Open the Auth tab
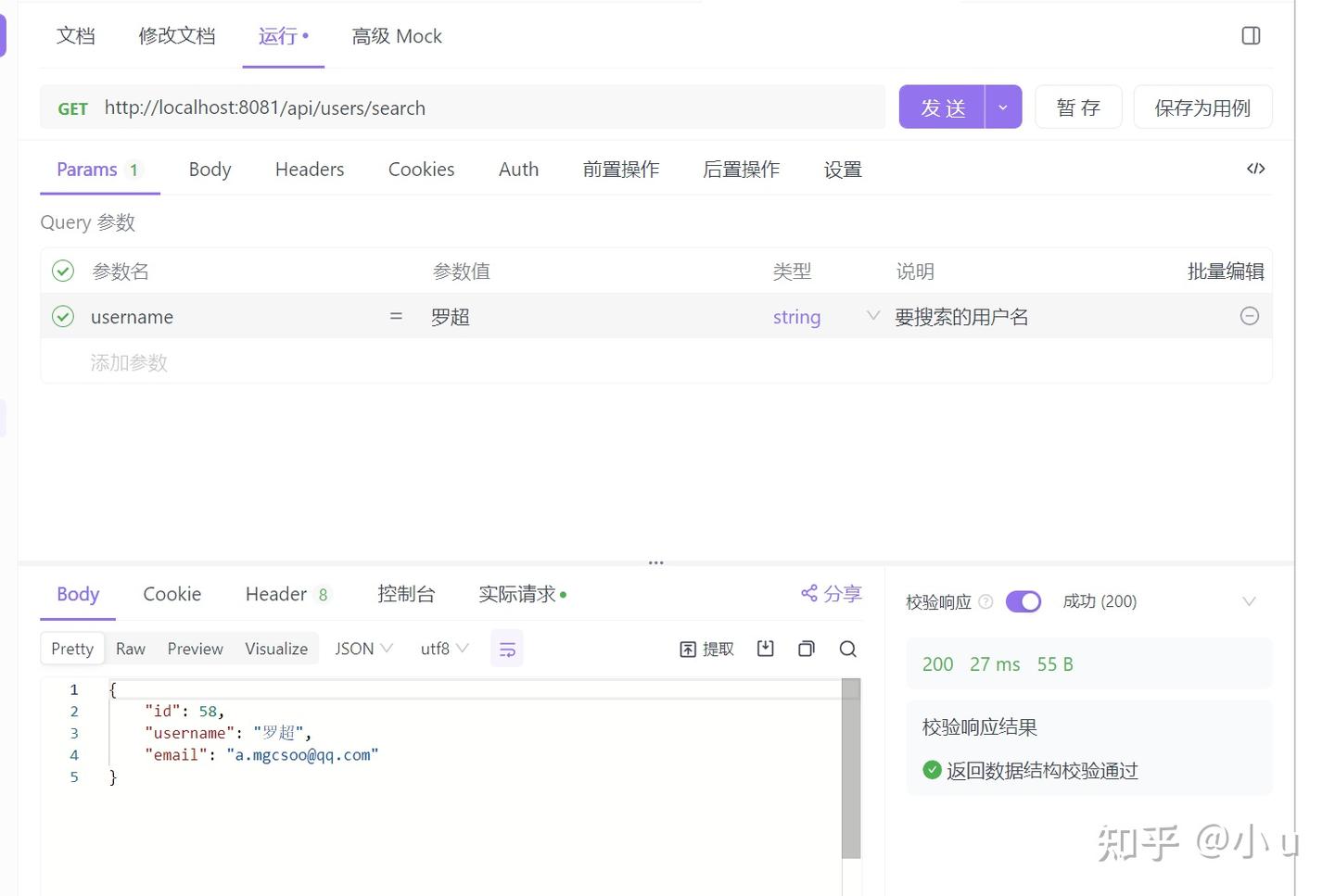The width and height of the screenshot is (1335, 896). point(518,170)
